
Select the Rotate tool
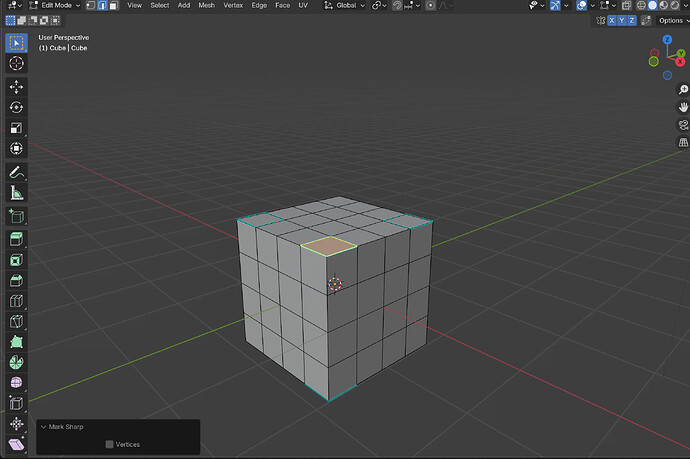tap(16, 107)
